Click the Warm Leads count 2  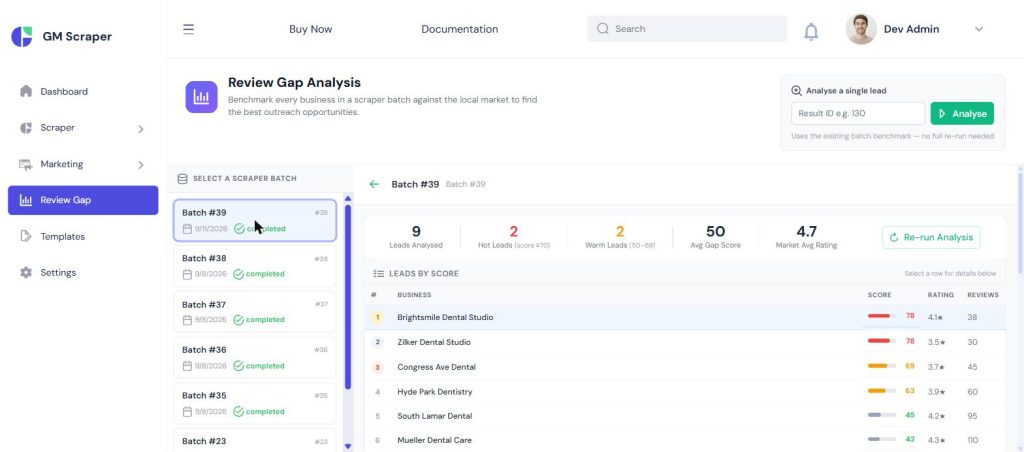[x=620, y=231]
